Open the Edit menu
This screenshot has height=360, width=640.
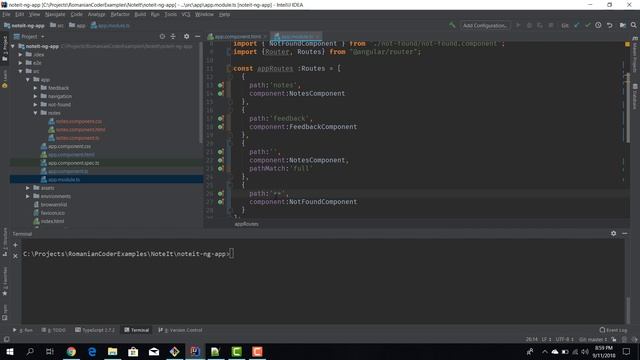[20, 14]
